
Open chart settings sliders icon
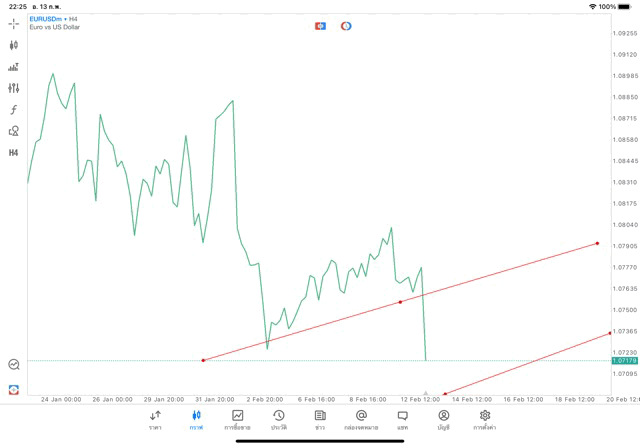pyautogui.click(x=14, y=88)
